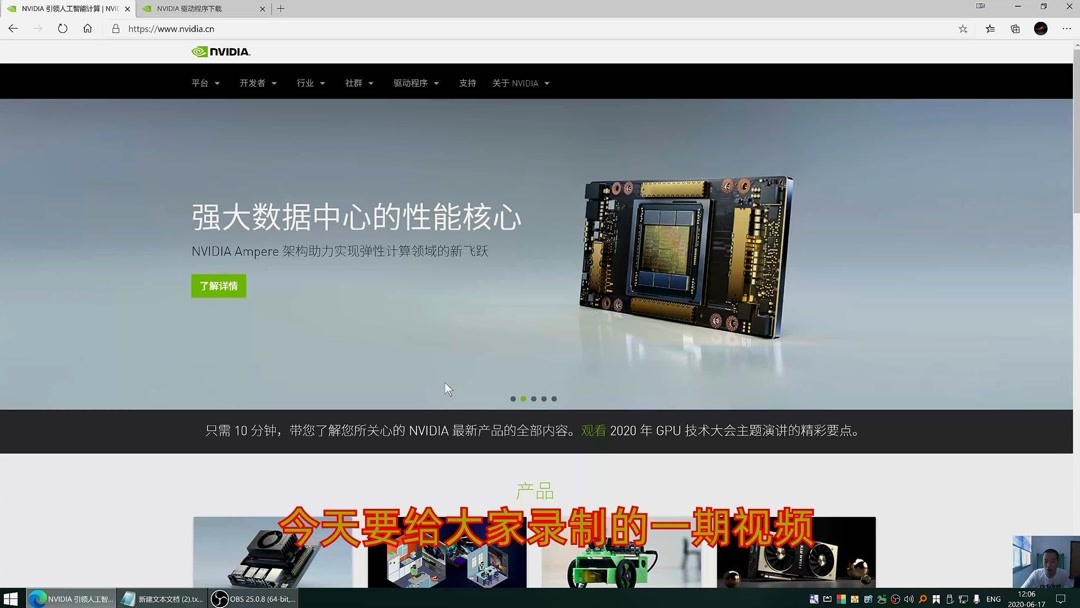Image resolution: width=1080 pixels, height=608 pixels.
Task: Click the Windows Start button
Action: [13, 598]
